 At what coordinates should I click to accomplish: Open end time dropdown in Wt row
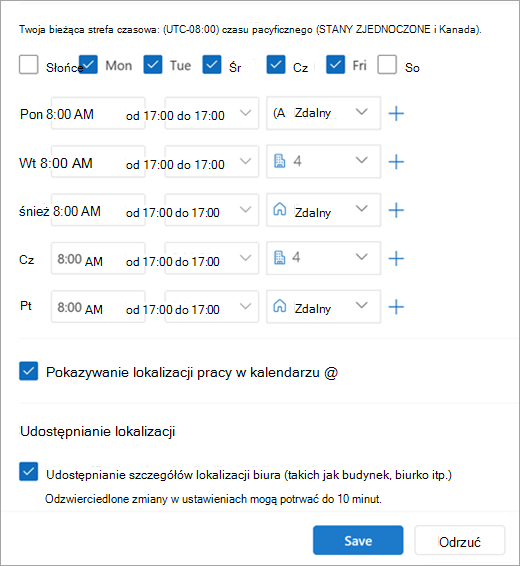coord(245,161)
